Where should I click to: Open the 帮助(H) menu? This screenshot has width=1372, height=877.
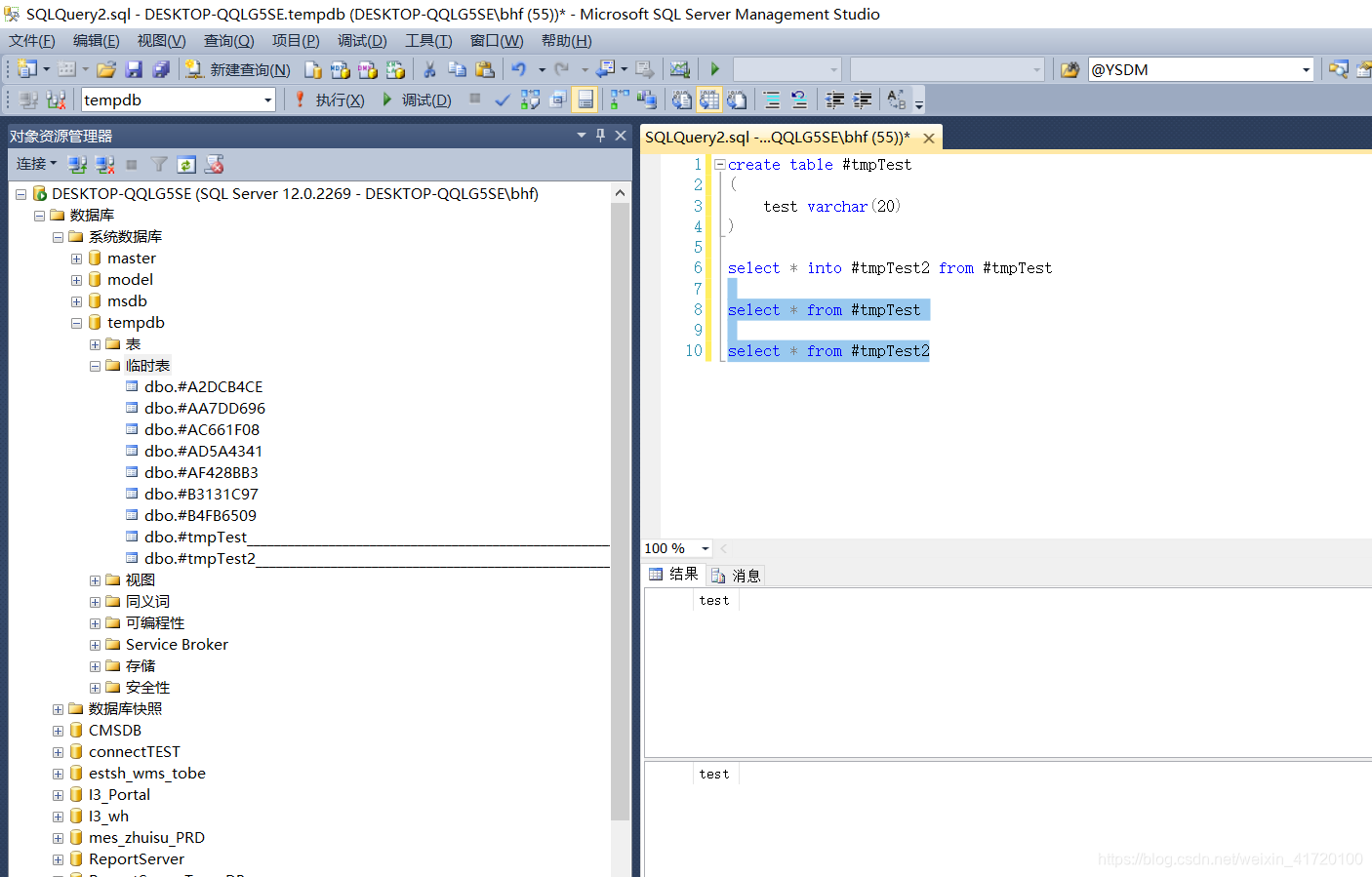point(567,41)
